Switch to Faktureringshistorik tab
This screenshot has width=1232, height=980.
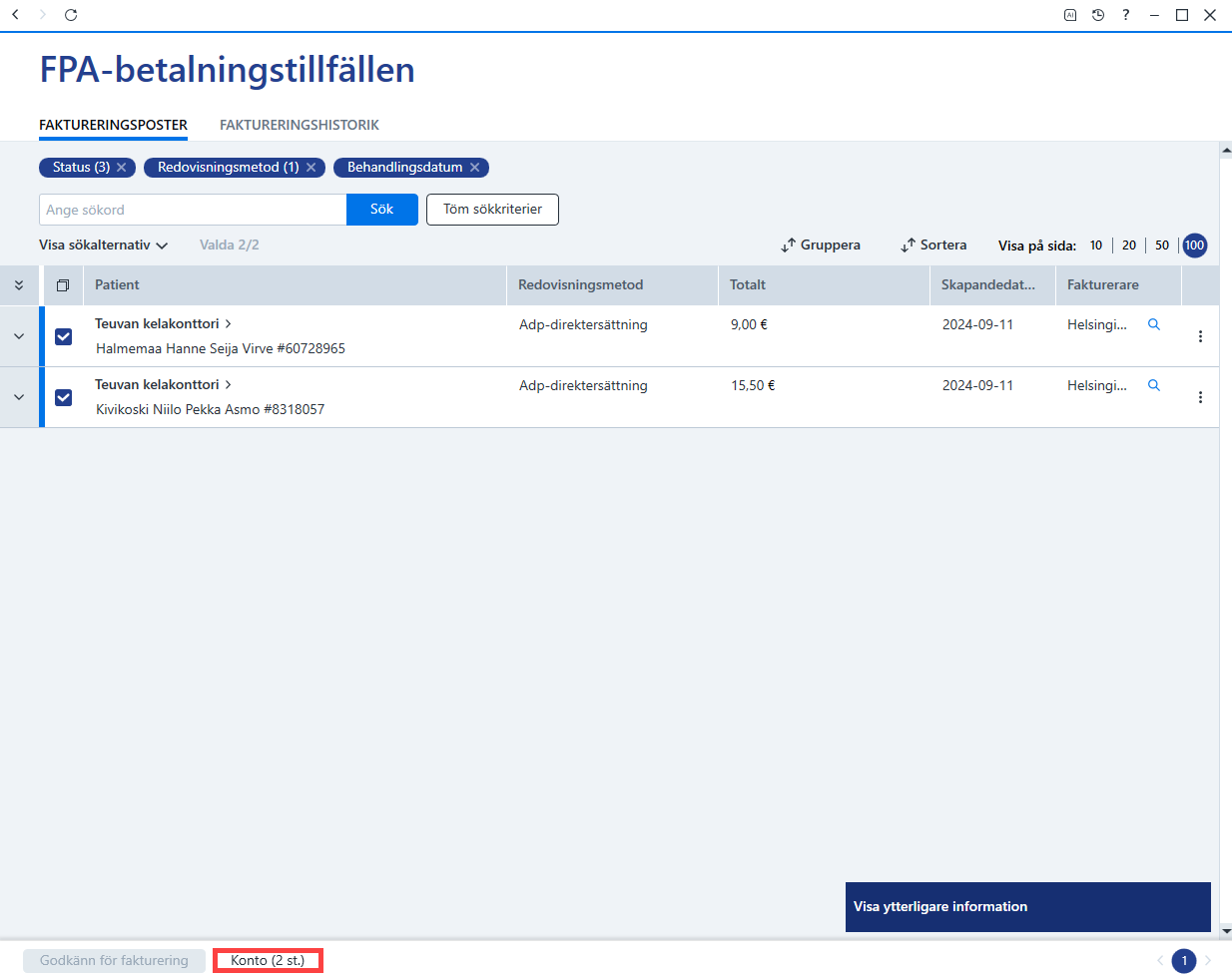[x=300, y=125]
